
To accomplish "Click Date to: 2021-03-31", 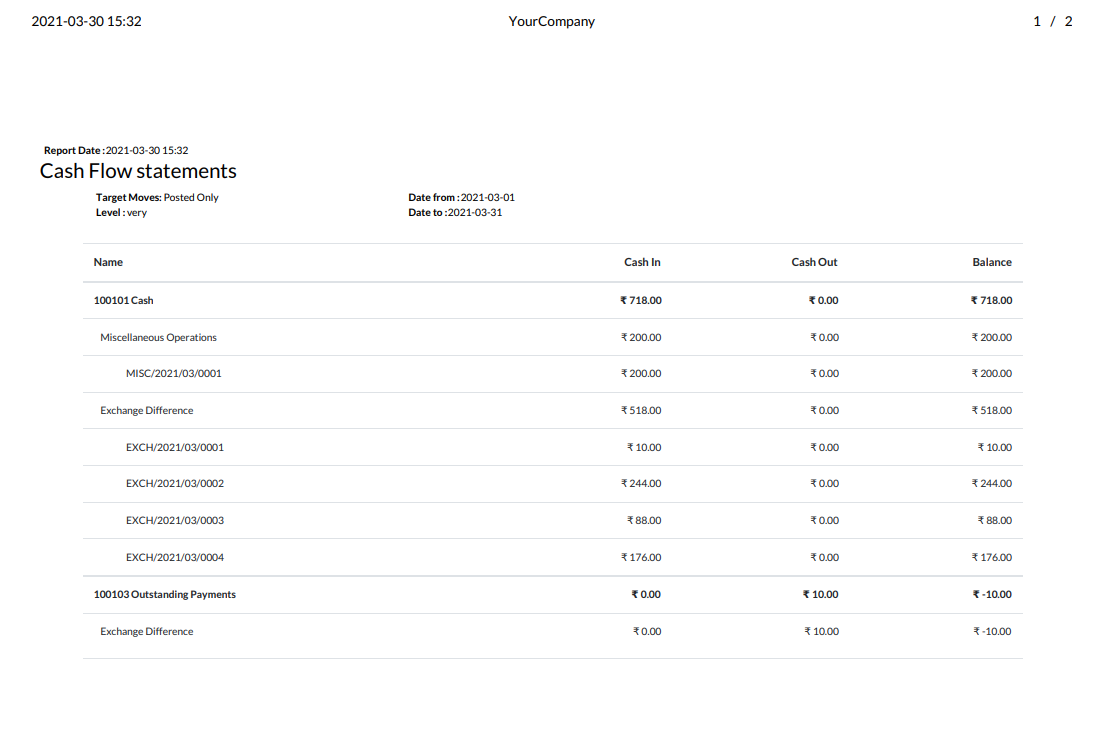I will pos(455,213).
